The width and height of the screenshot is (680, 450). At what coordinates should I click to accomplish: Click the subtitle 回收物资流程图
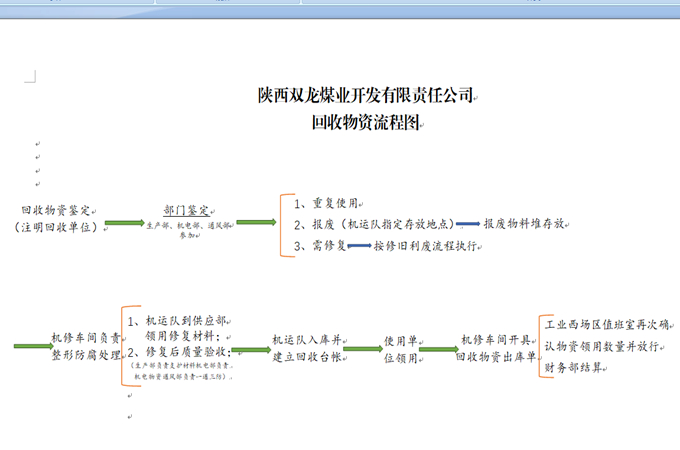[x=365, y=123]
